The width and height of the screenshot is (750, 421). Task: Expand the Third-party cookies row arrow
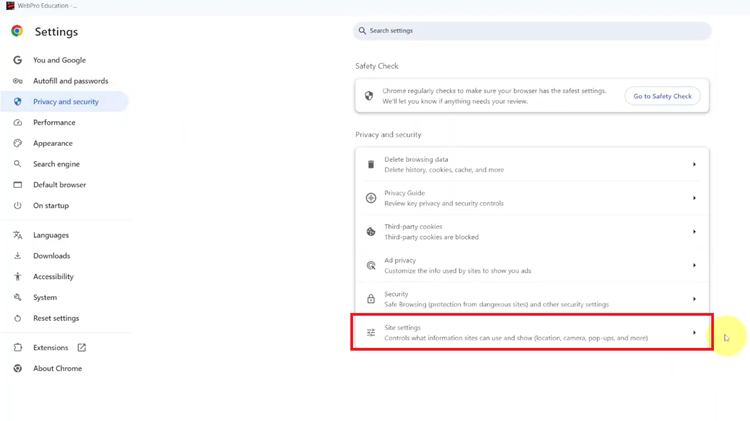[694, 232]
